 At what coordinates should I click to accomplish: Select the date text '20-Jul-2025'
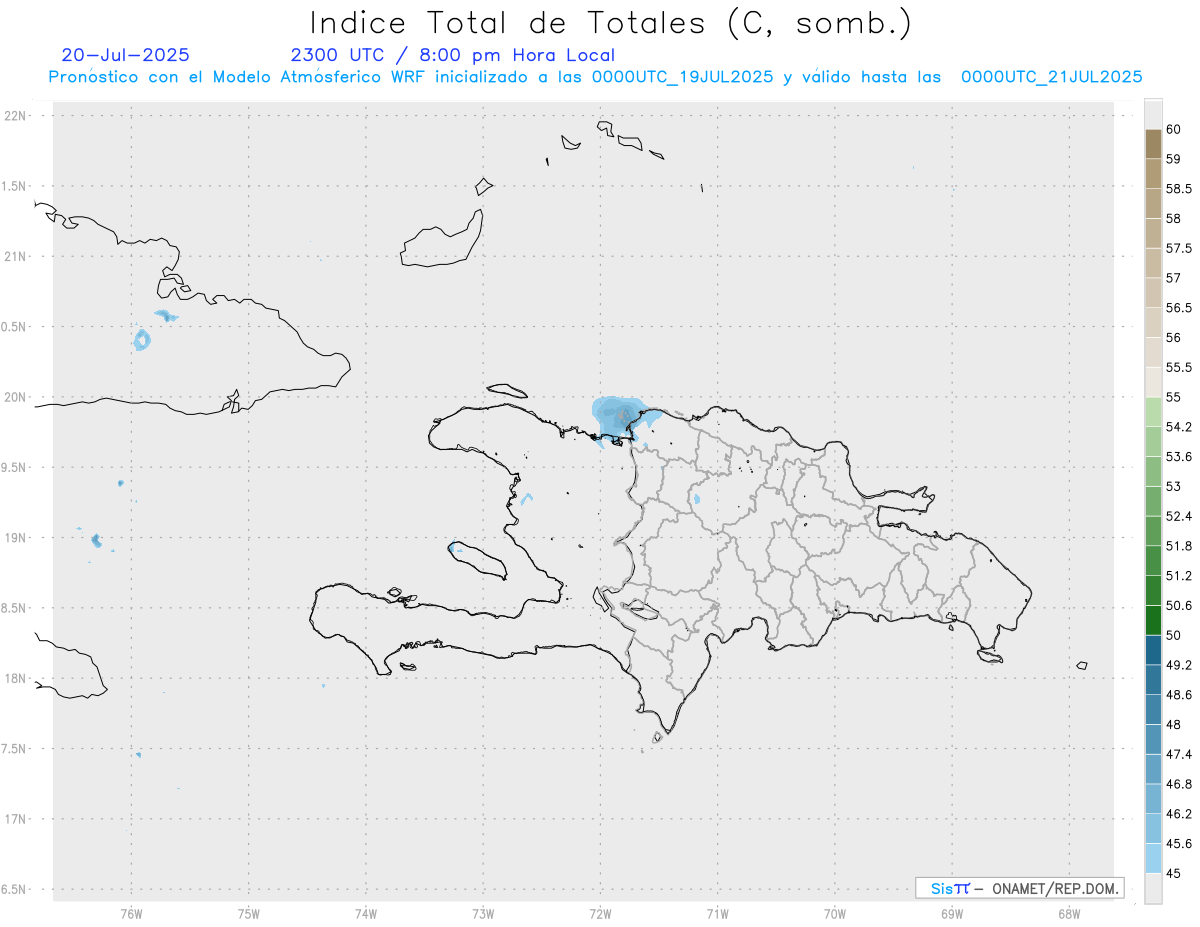[x=125, y=55]
